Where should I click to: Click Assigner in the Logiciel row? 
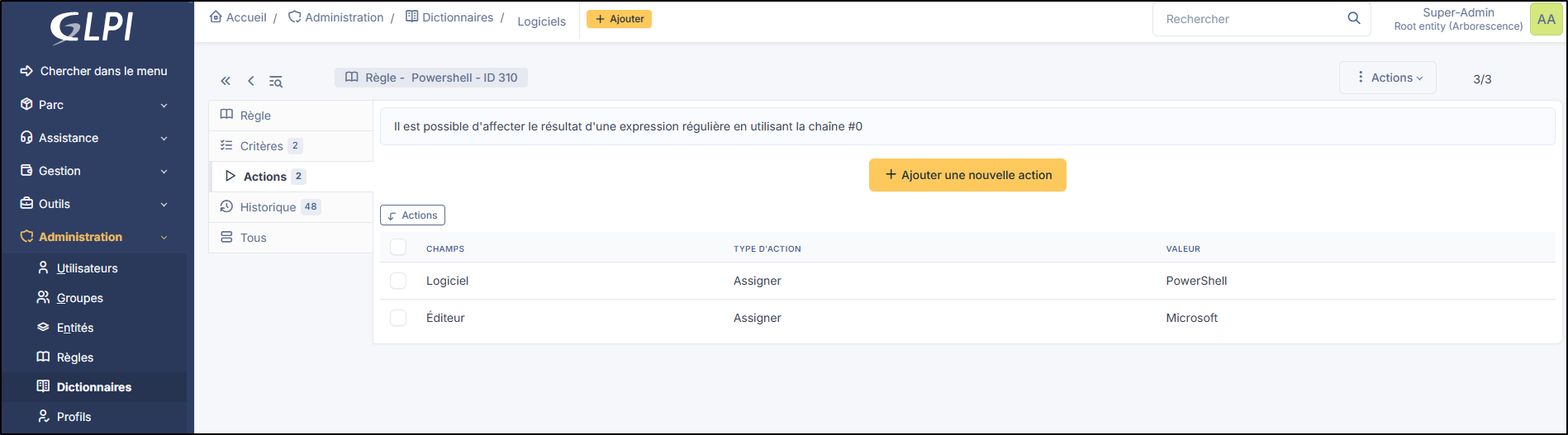[758, 281]
